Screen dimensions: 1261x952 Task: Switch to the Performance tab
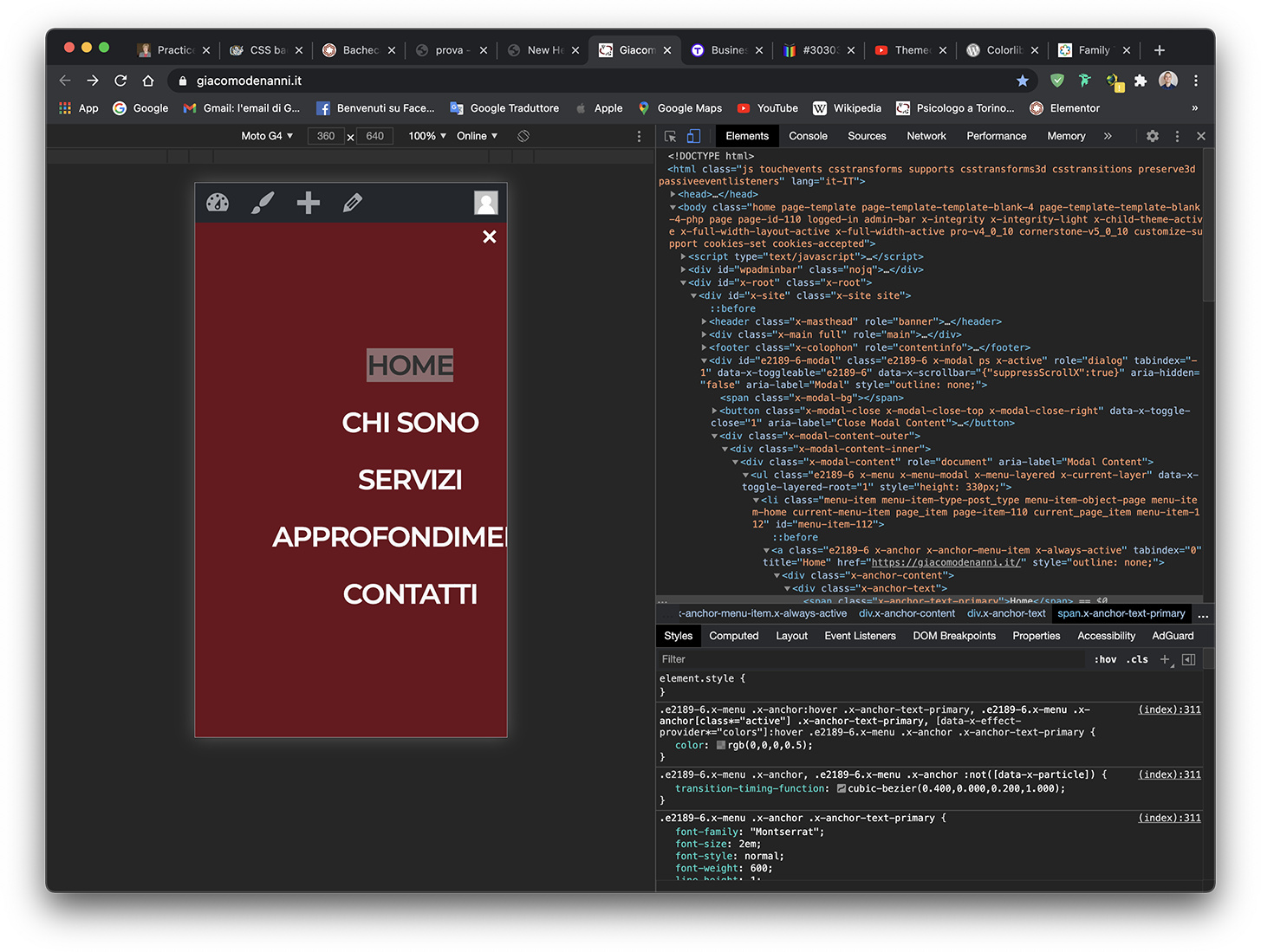tap(997, 136)
